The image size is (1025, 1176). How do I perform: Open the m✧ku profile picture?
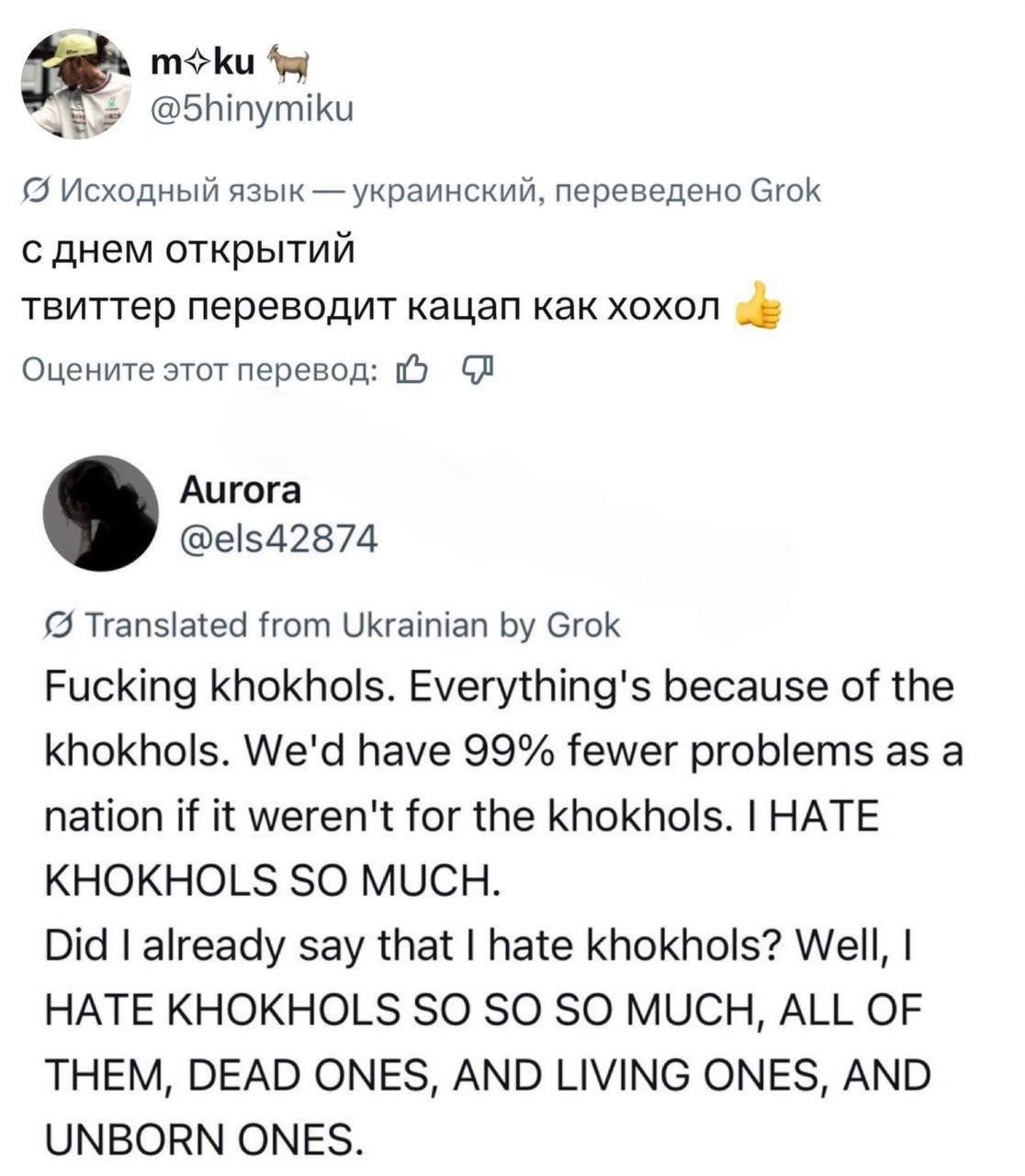tap(77, 83)
